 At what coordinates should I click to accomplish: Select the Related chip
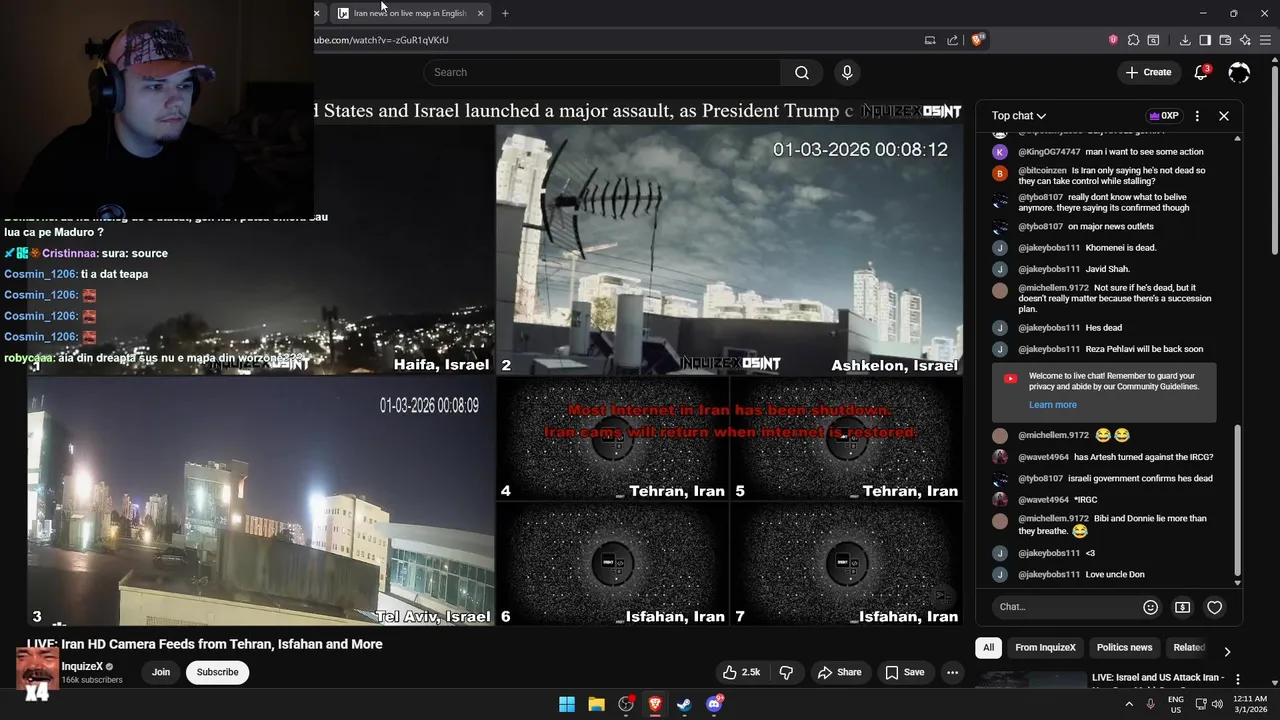[x=1188, y=648]
